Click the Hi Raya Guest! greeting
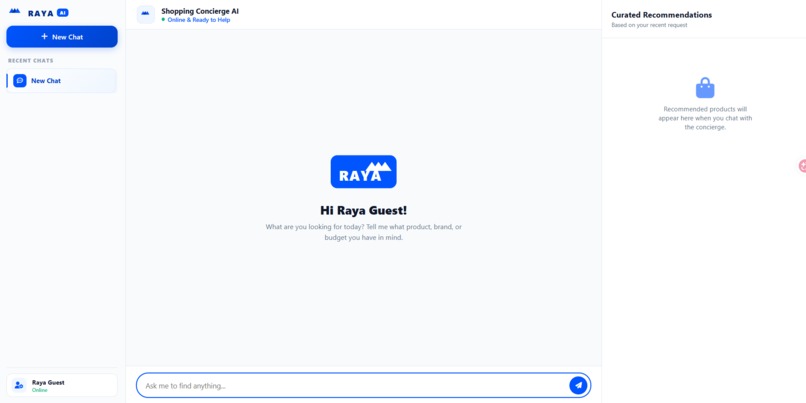This screenshot has height=403, width=806. point(363,210)
